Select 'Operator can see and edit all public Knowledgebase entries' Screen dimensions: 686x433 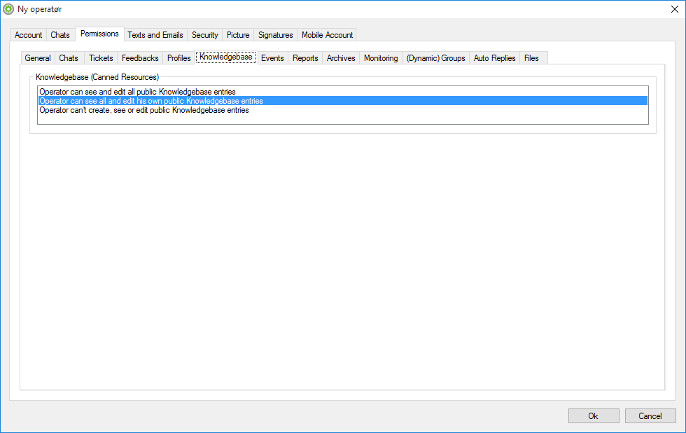pyautogui.click(x=343, y=92)
